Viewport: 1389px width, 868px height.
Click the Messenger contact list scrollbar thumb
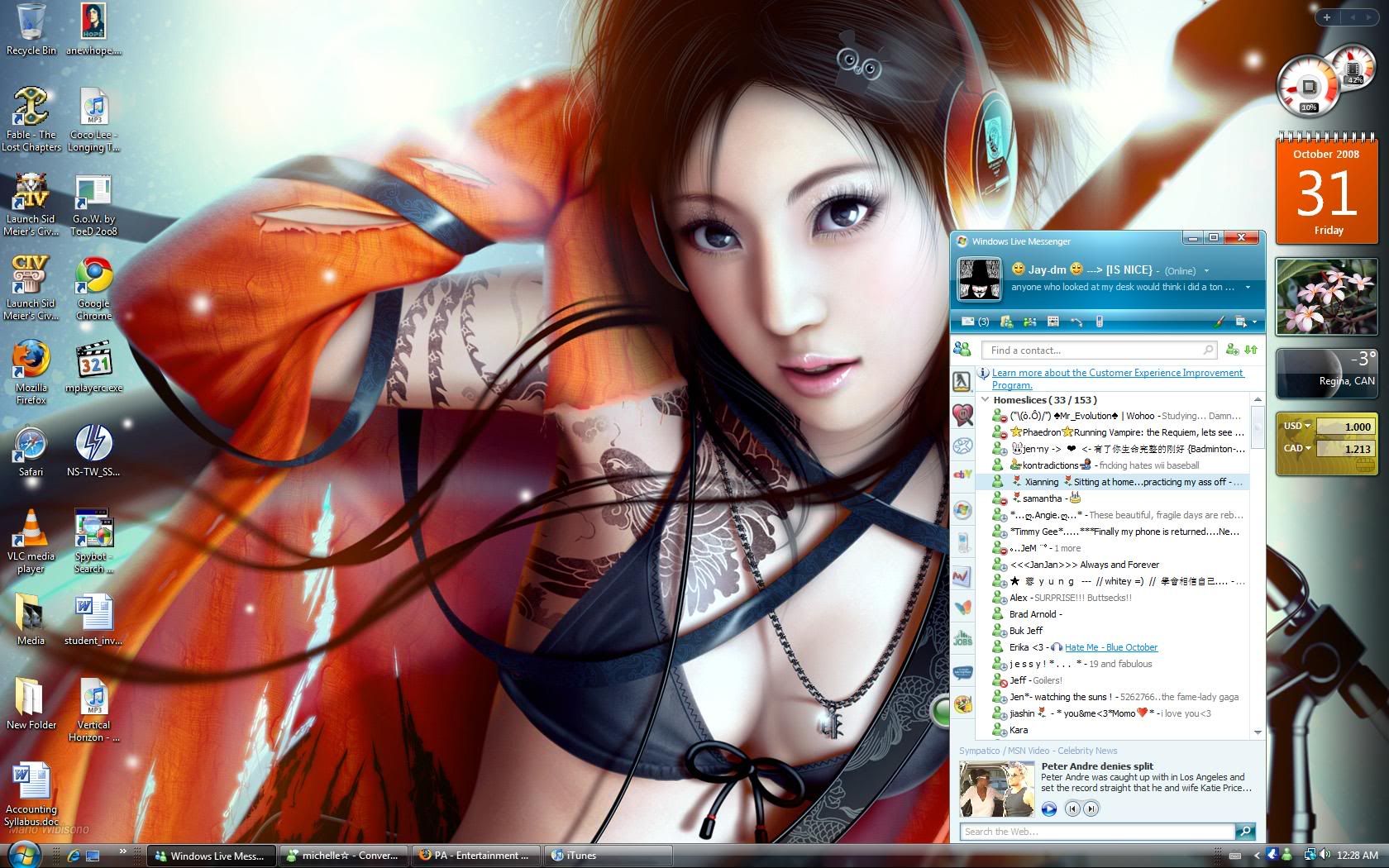point(1258,427)
